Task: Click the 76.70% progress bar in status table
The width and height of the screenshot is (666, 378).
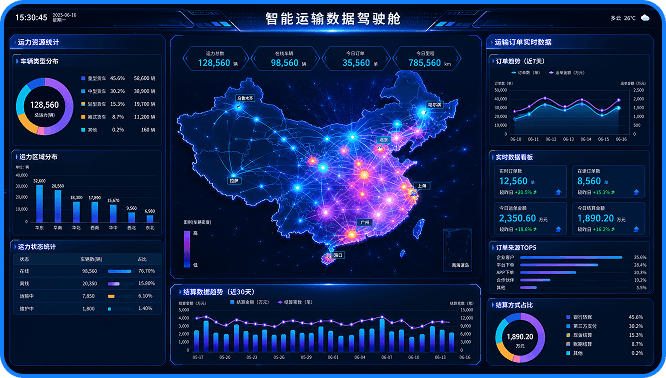Action: click(x=120, y=271)
